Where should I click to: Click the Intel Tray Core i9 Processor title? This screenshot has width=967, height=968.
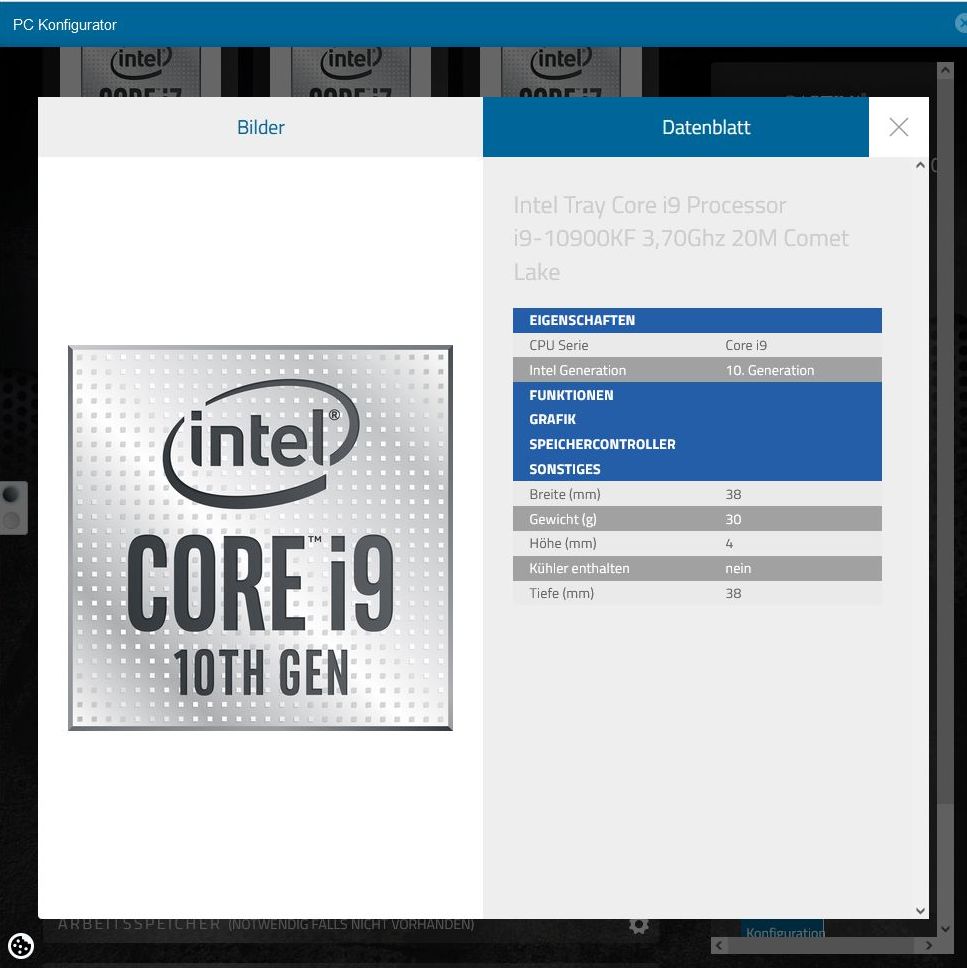681,238
